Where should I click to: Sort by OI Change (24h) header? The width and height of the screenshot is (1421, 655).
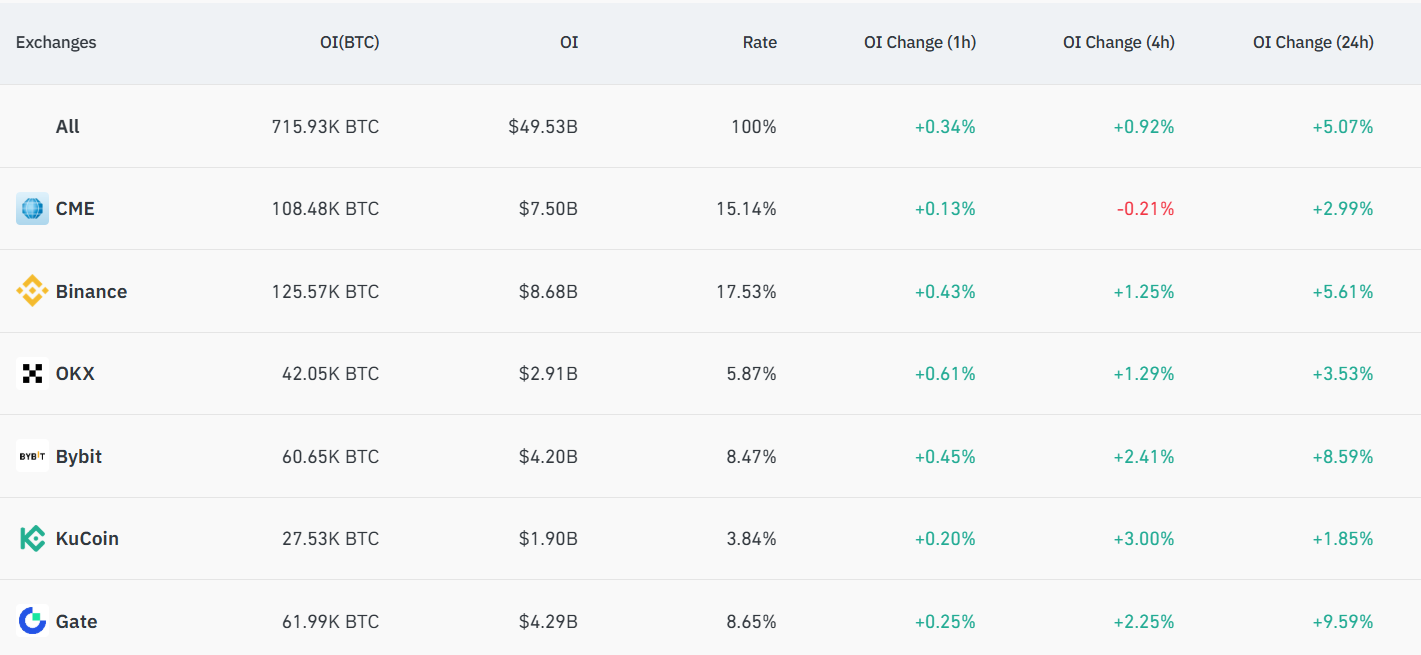click(x=1313, y=42)
